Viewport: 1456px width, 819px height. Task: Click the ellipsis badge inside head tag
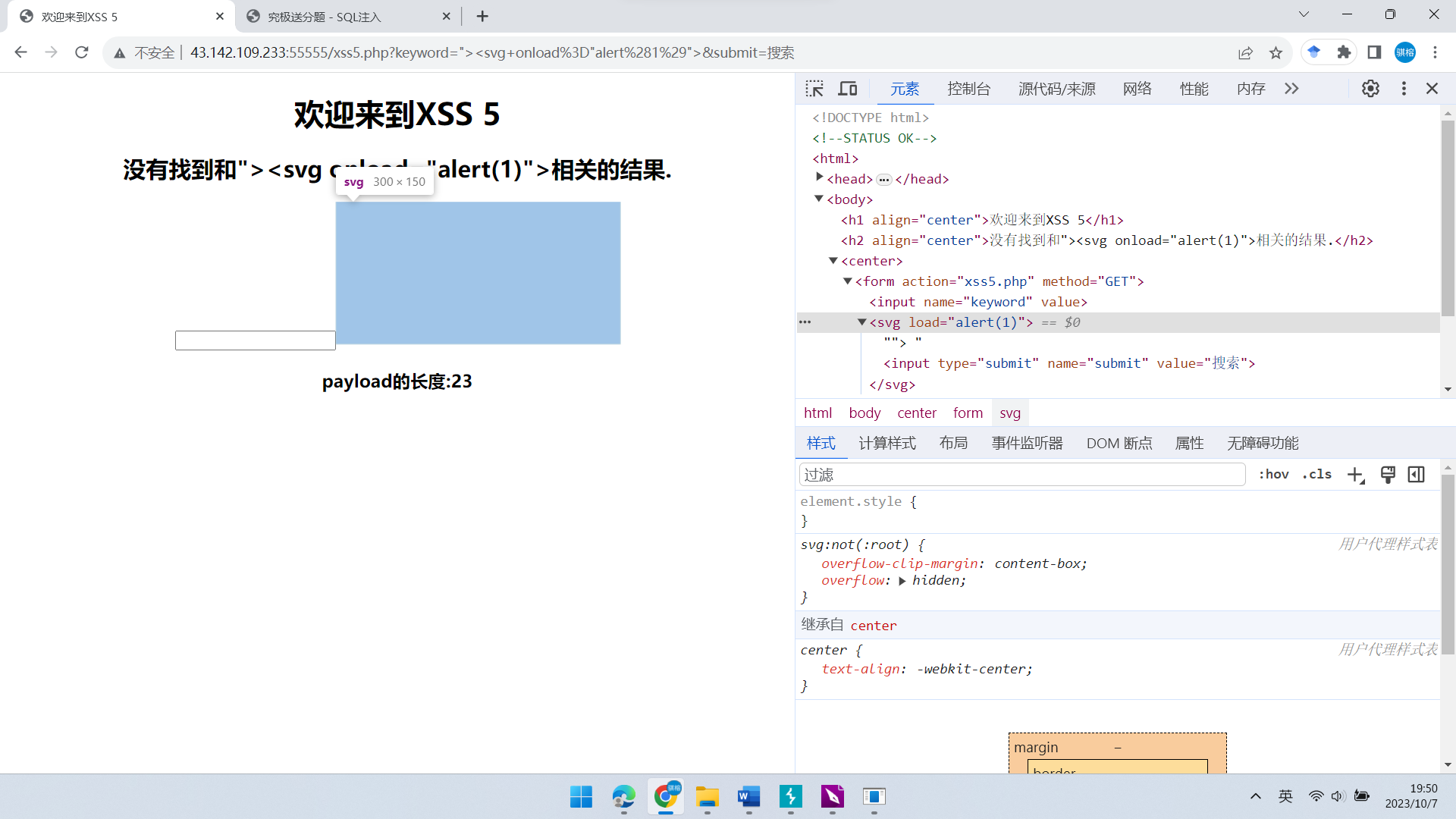tap(884, 180)
